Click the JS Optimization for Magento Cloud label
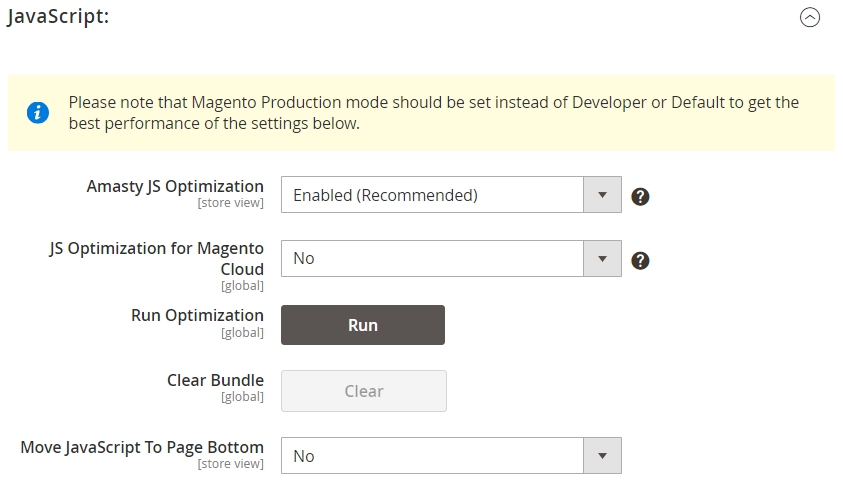843x483 pixels. (156, 259)
